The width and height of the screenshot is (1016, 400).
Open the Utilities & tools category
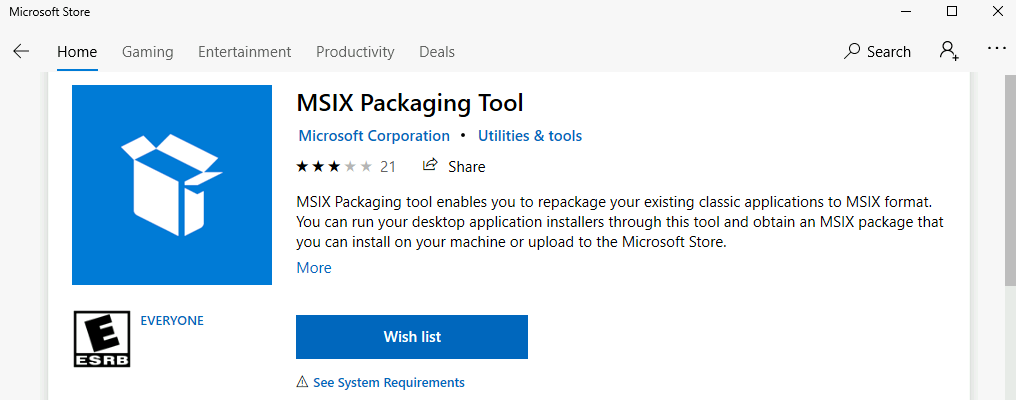530,136
